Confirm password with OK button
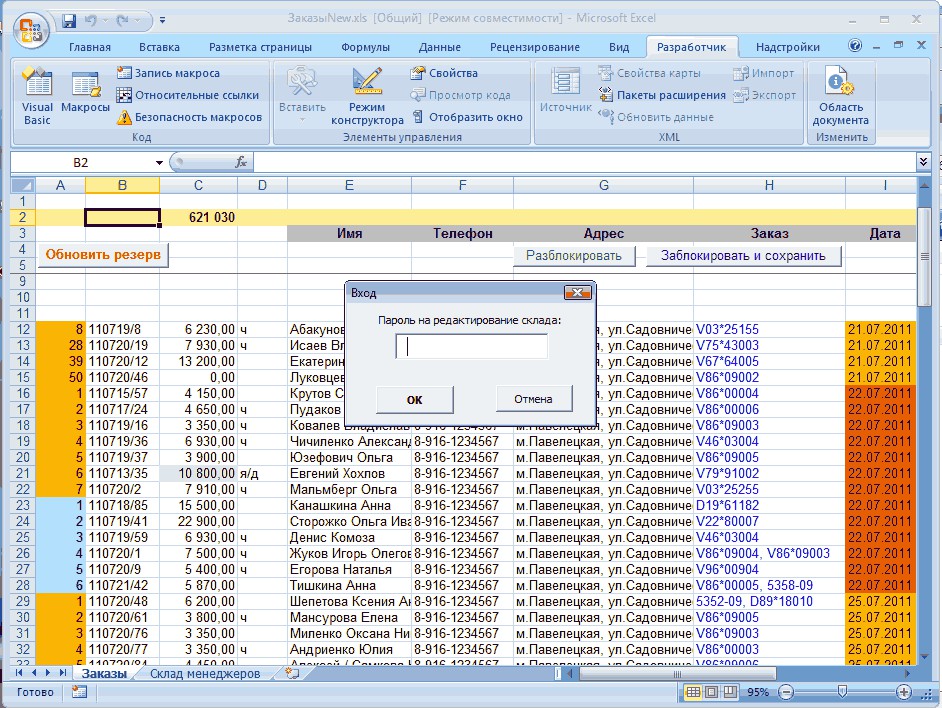Screen dimensions: 942x708 (x=415, y=400)
